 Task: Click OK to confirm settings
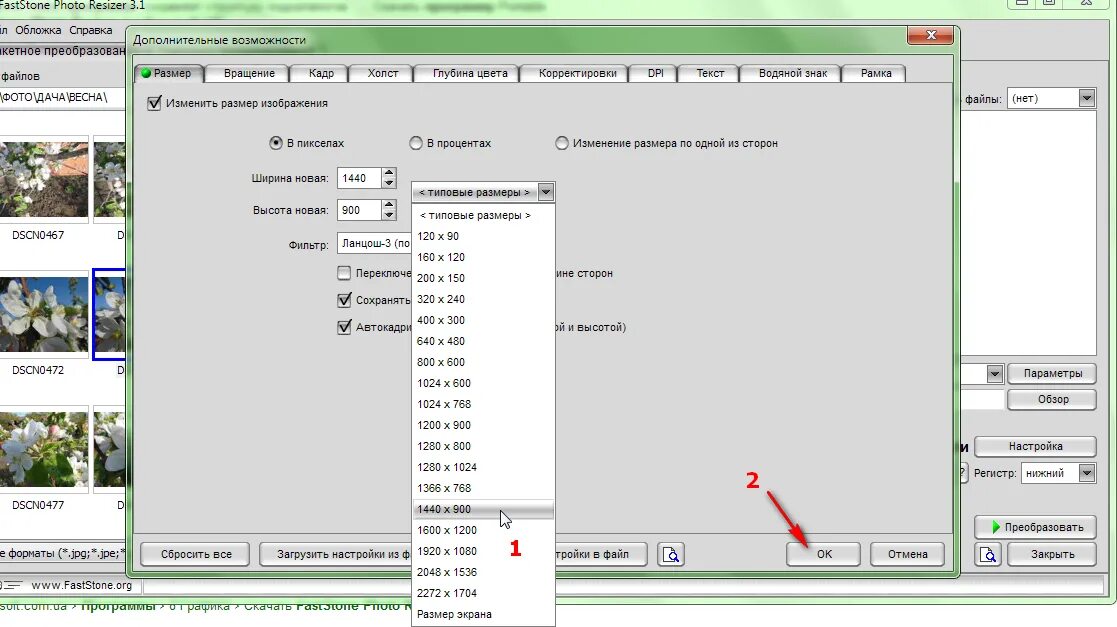[x=824, y=554]
